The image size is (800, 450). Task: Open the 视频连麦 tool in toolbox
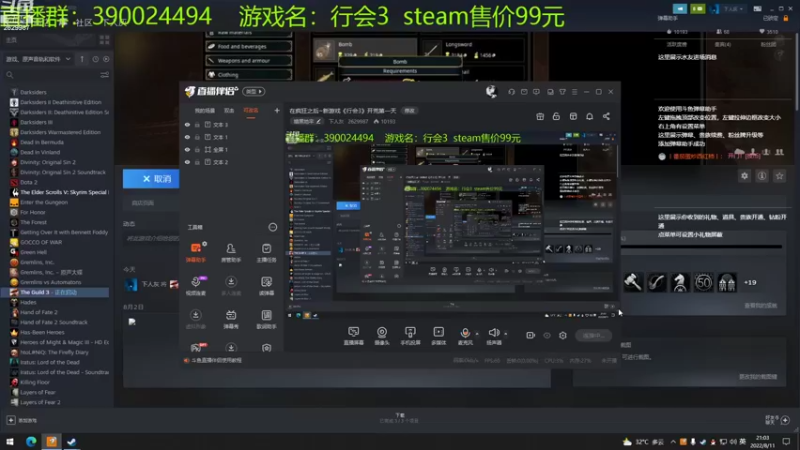point(196,286)
